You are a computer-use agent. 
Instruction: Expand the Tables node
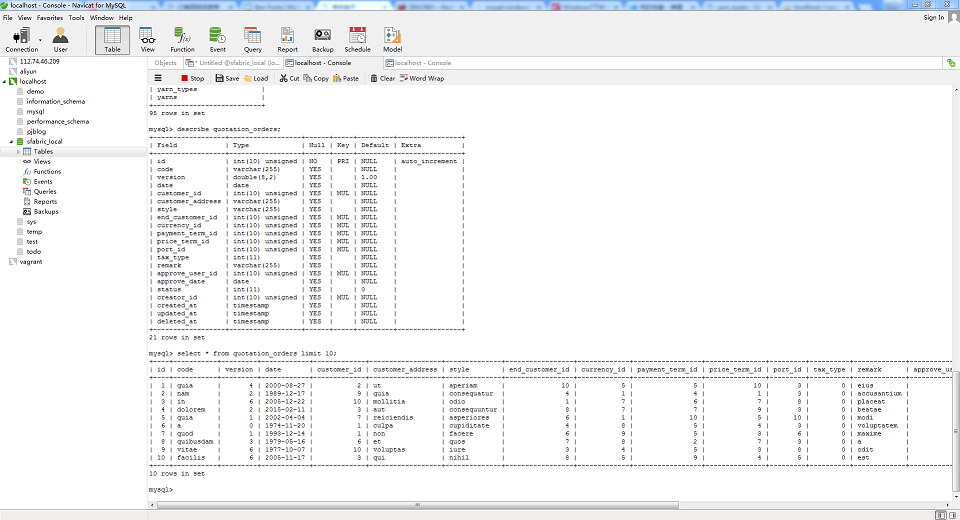[x=18, y=151]
